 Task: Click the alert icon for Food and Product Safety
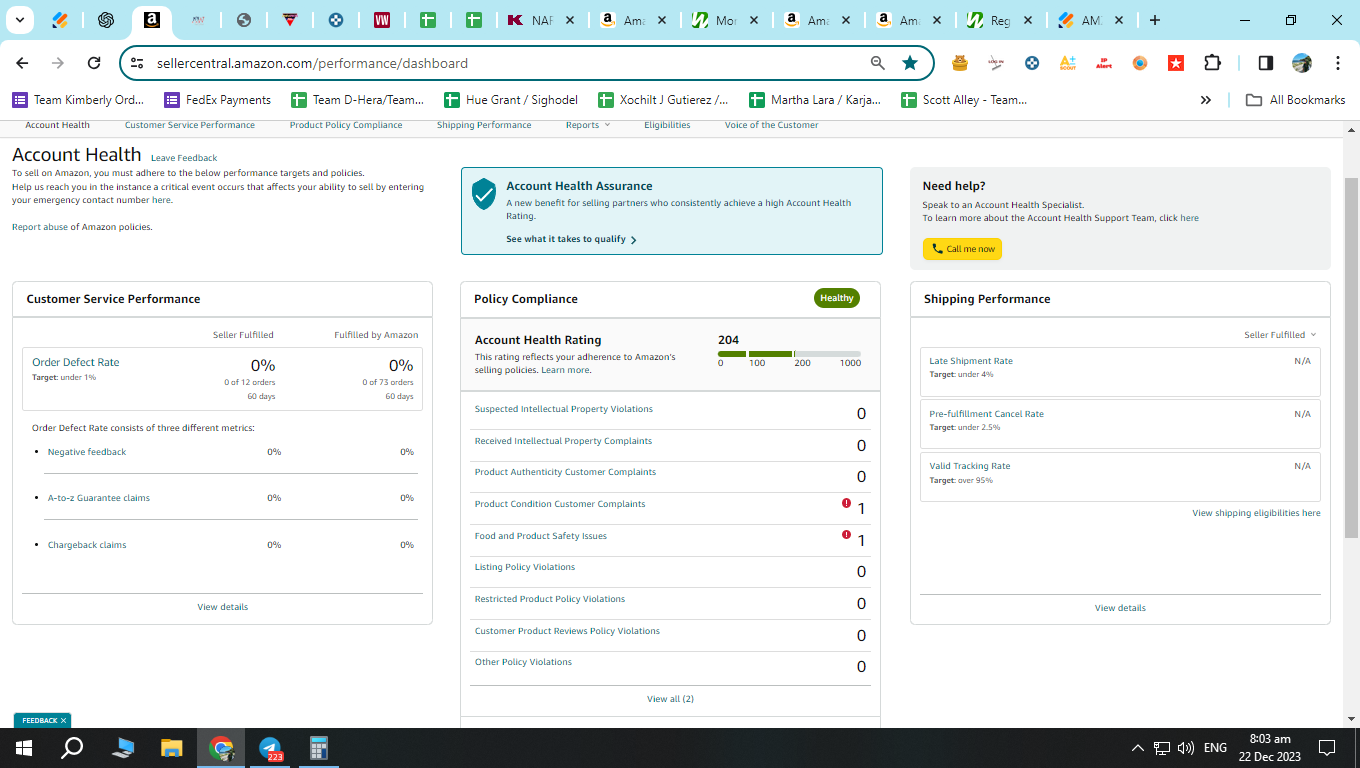846,535
